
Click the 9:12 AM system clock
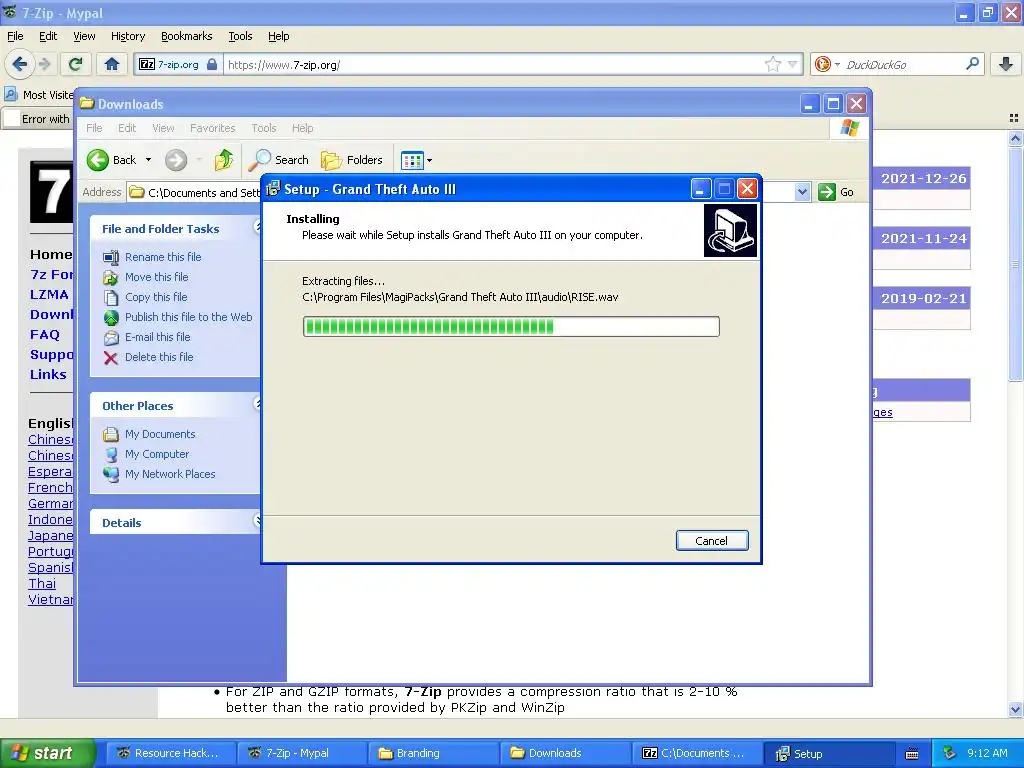point(987,753)
